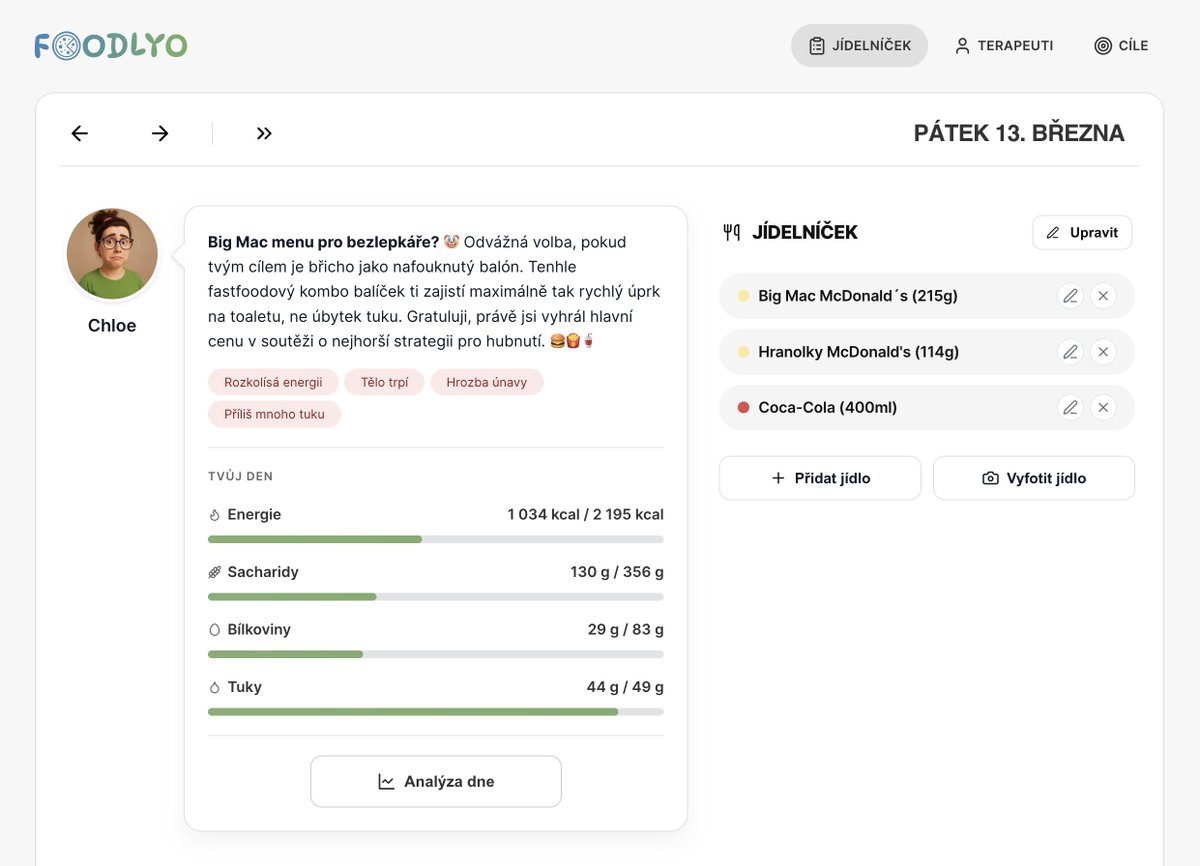Jump forward with double chevron arrow
The height and width of the screenshot is (866, 1200).
(x=264, y=133)
